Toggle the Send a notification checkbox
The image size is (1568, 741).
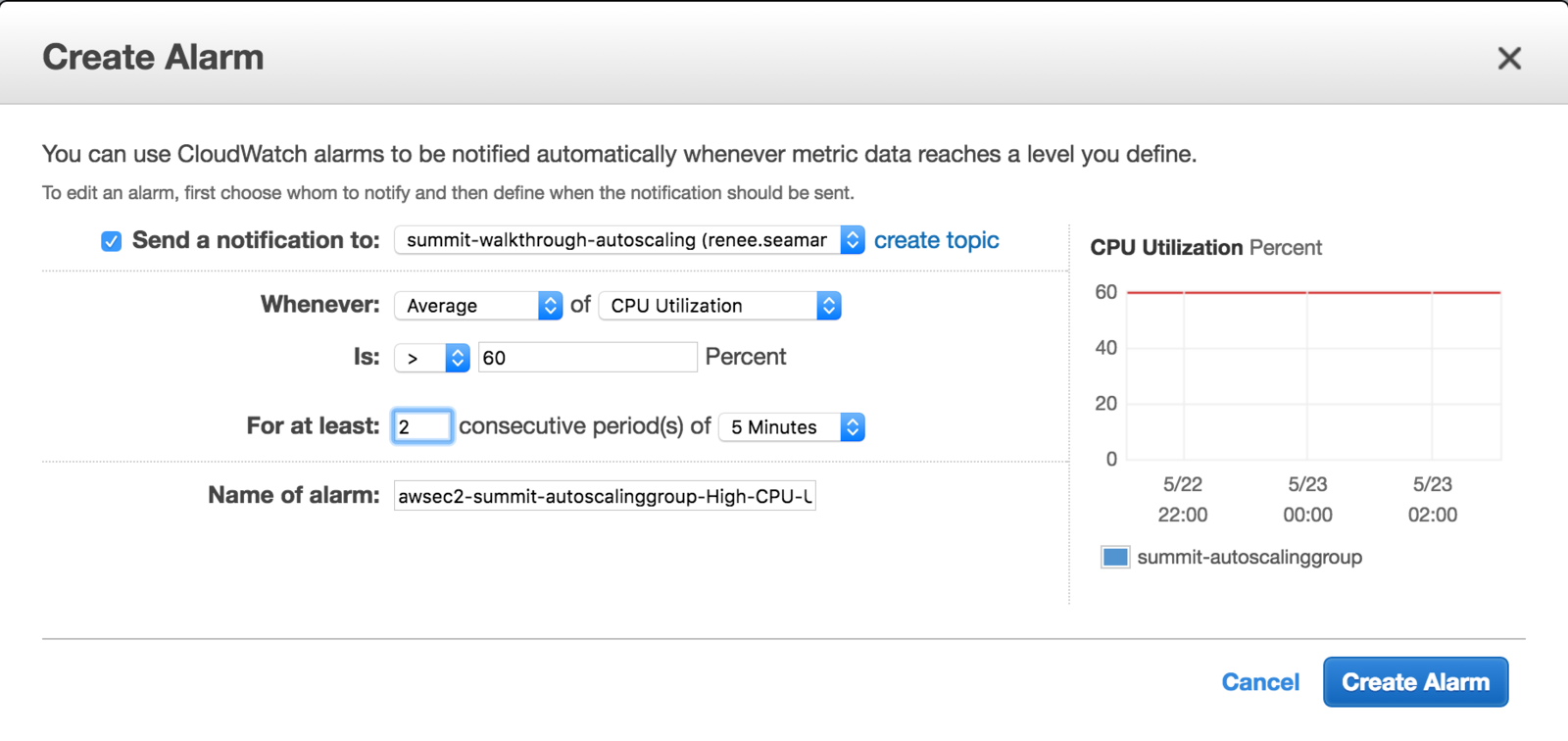112,241
